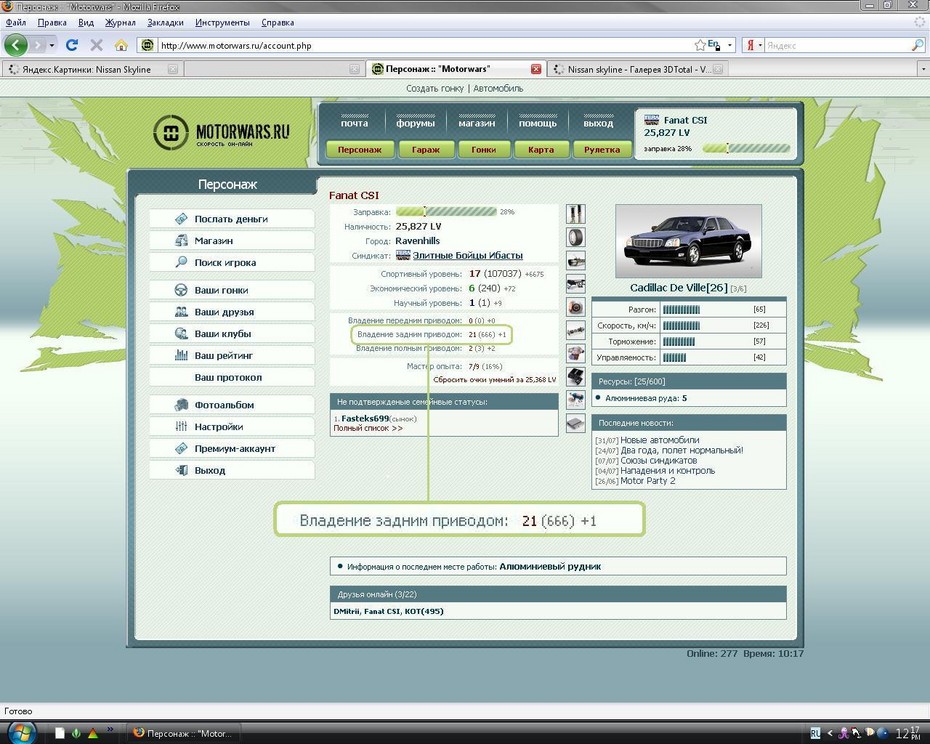
Task: Open the форумы link
Action: tap(415, 123)
